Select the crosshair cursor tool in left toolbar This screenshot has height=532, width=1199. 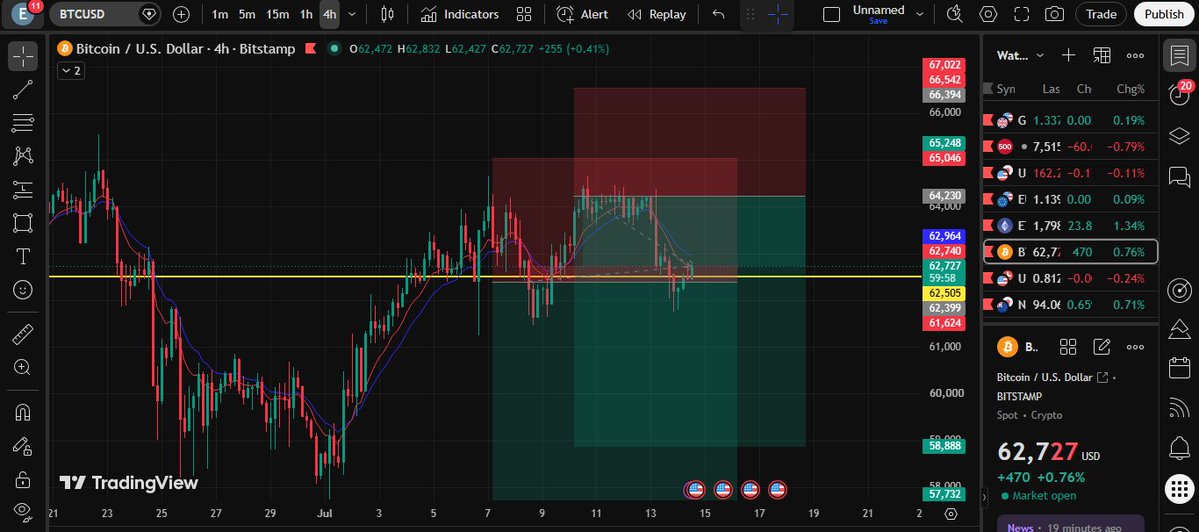(23, 57)
